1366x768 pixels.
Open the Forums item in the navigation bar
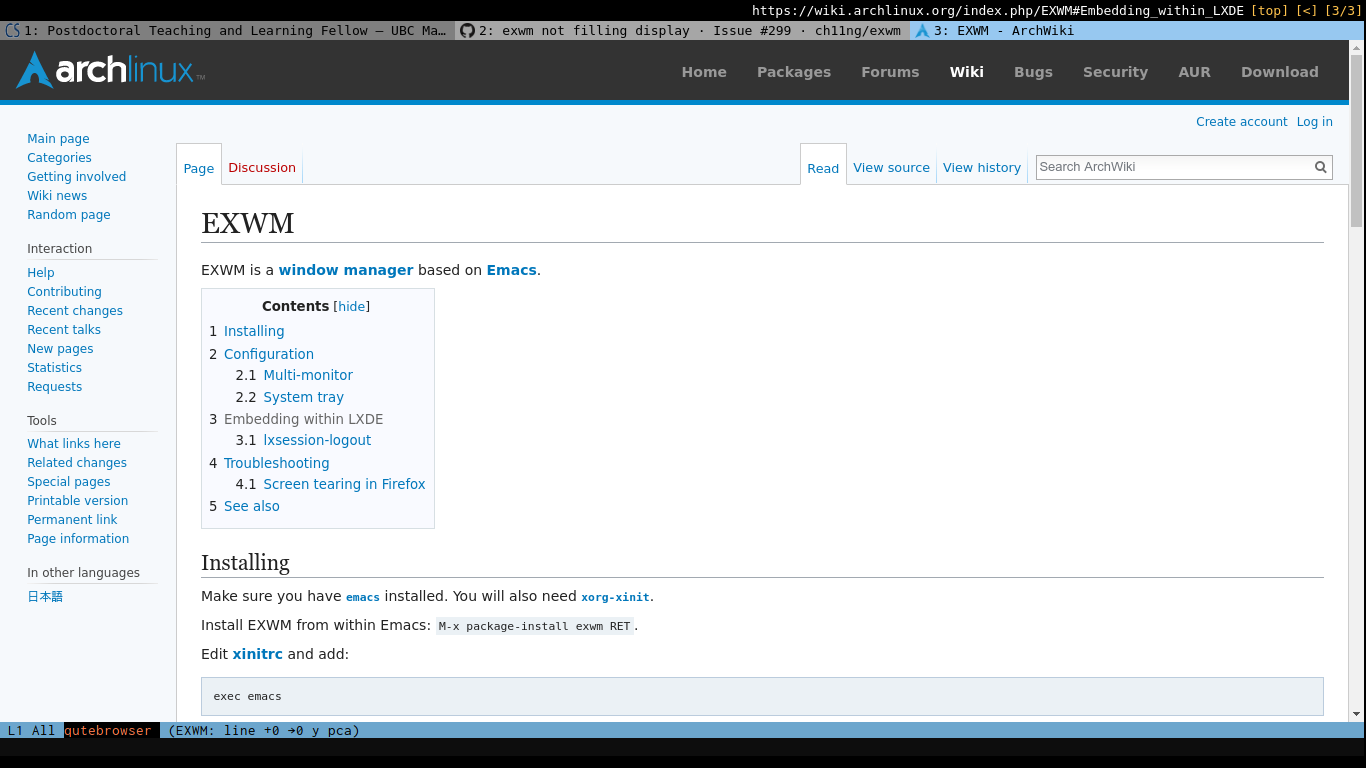click(890, 71)
